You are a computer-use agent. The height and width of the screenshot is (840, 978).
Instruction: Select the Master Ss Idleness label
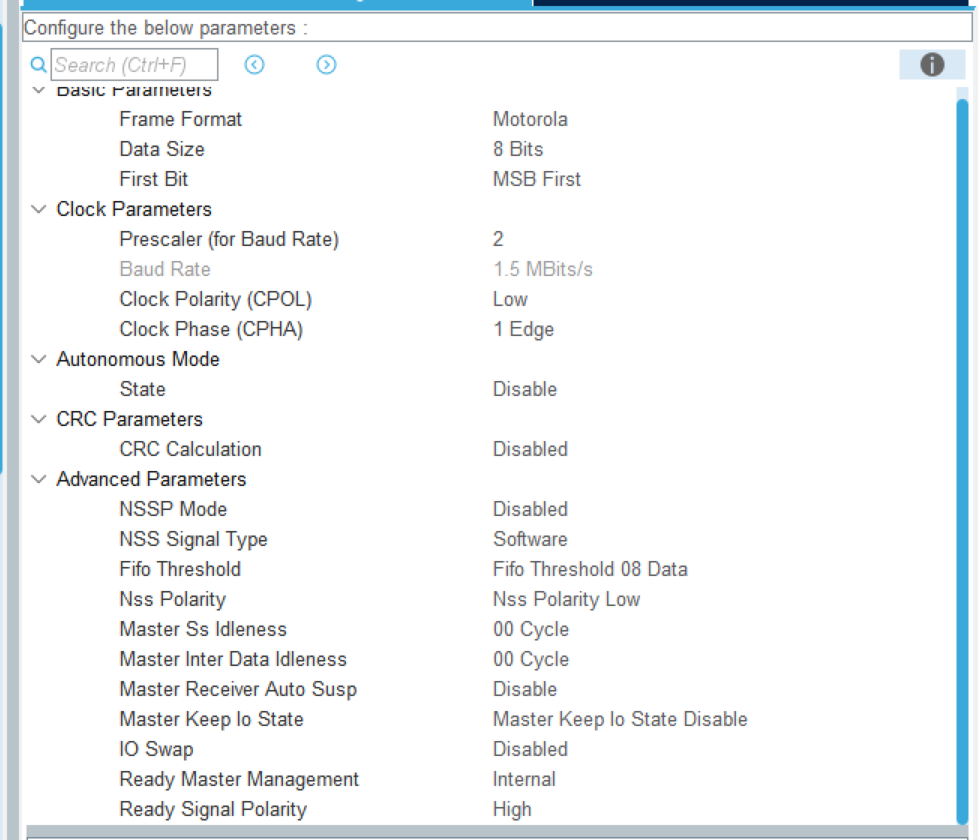(203, 629)
